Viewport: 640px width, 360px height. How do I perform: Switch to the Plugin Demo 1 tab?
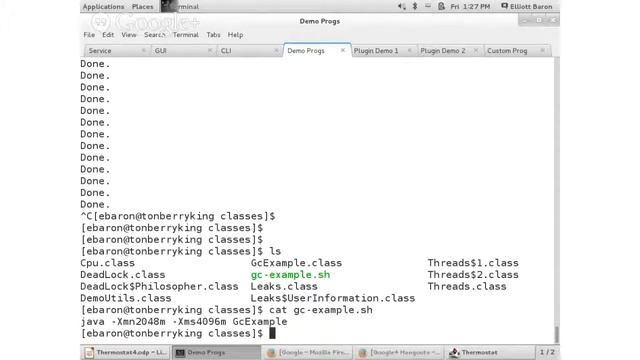(x=383, y=51)
